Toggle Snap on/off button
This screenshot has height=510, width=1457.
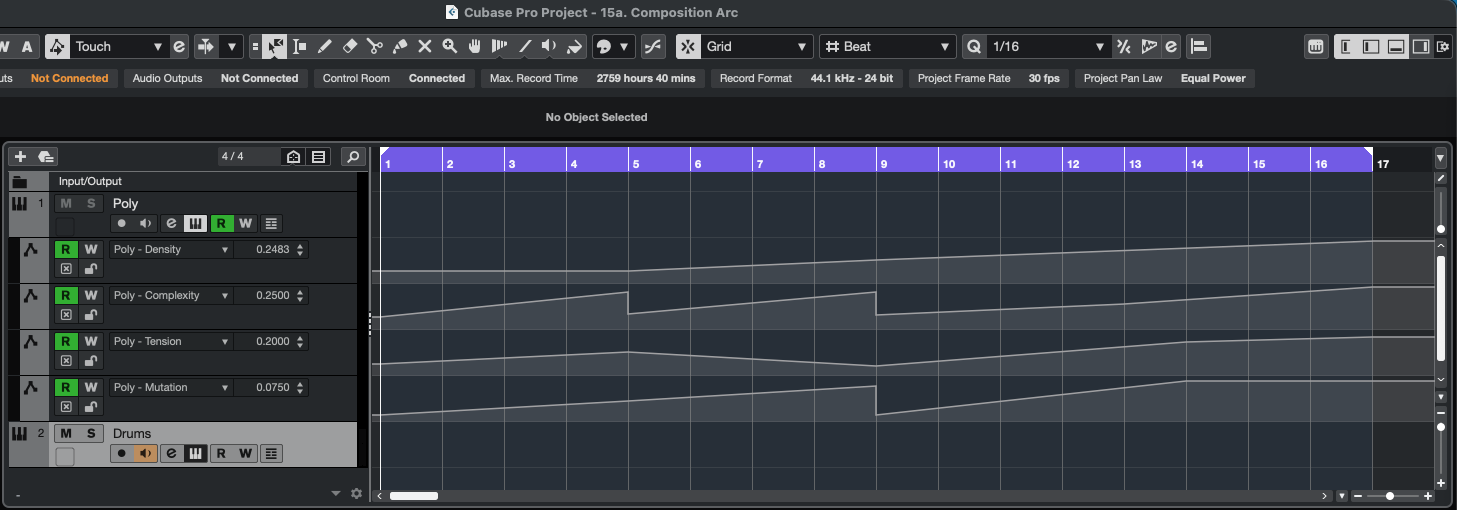pyautogui.click(x=689, y=46)
